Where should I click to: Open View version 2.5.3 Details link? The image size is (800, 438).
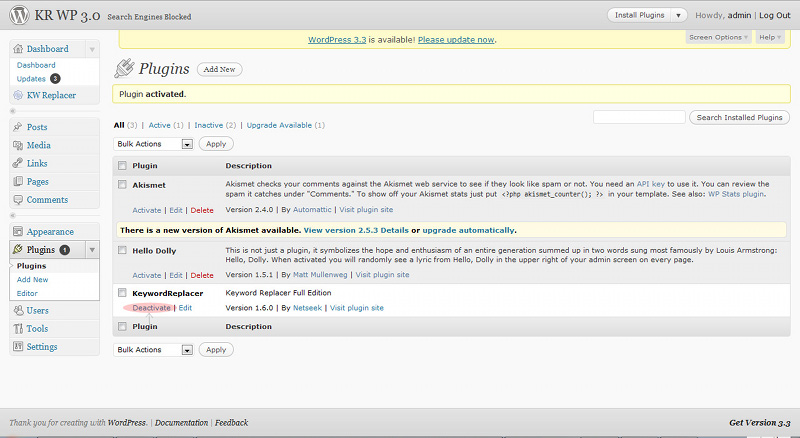pos(356,230)
